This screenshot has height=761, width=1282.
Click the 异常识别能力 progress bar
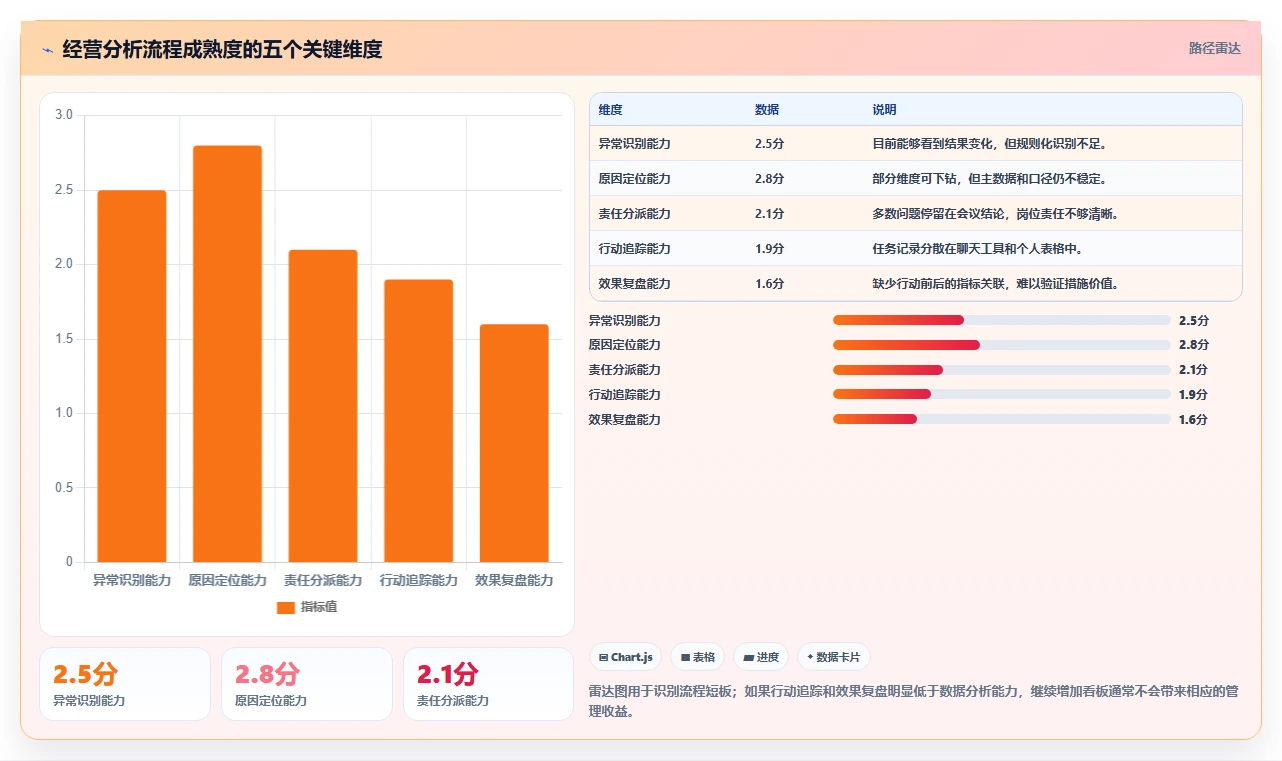pyautogui.click(x=1001, y=320)
